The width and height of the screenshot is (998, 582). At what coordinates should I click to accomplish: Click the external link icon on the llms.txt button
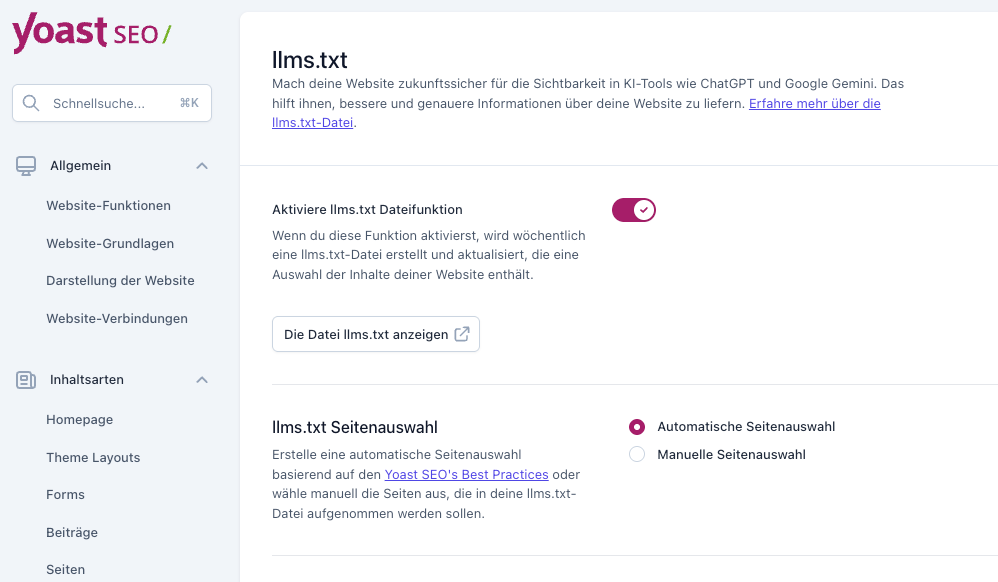coord(461,334)
